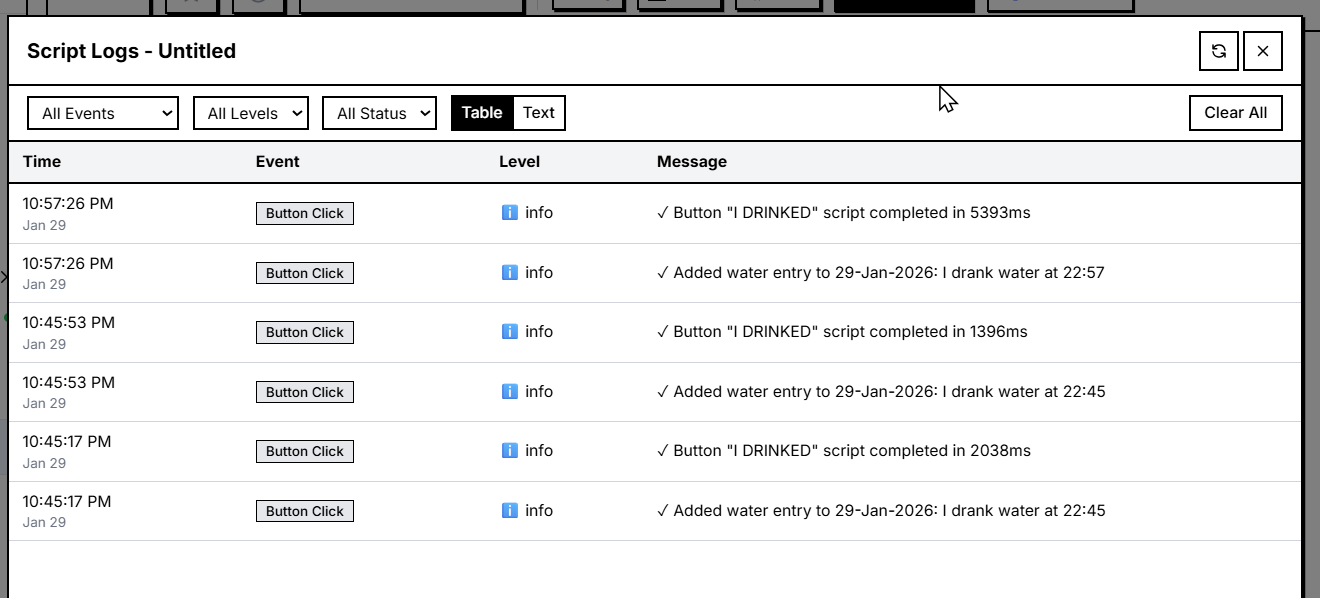
Task: Select the 5393ms completion log message
Action: pyautogui.click(x=843, y=213)
